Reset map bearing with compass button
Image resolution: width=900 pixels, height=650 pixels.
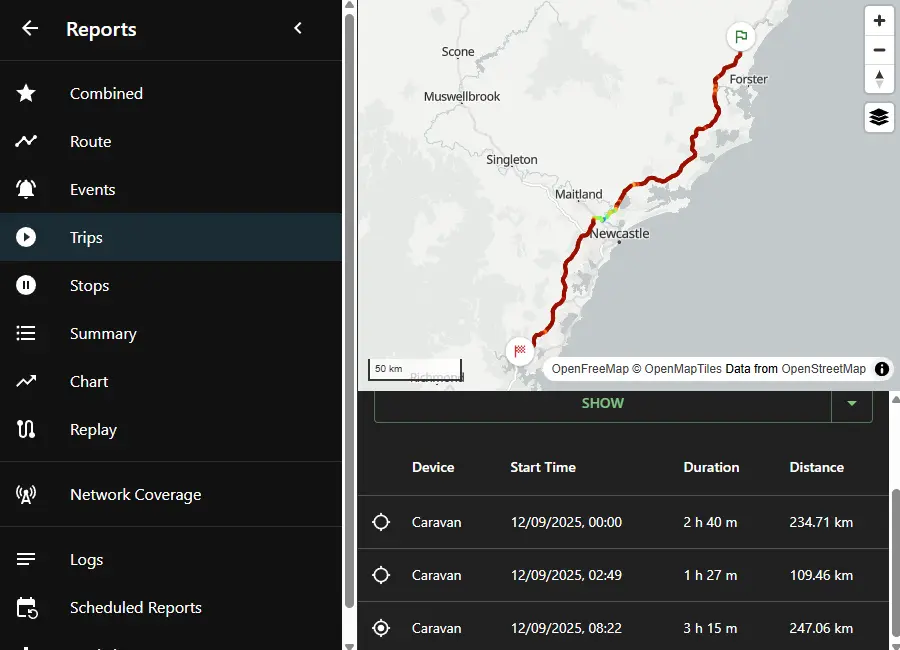point(879,79)
